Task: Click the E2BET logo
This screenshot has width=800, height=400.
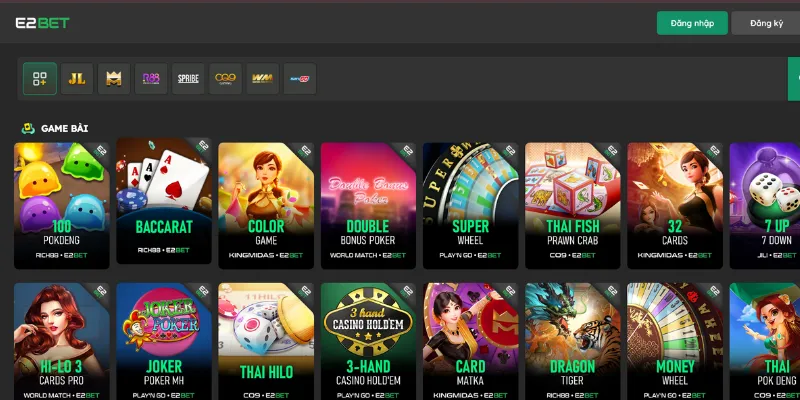Action: [42, 23]
